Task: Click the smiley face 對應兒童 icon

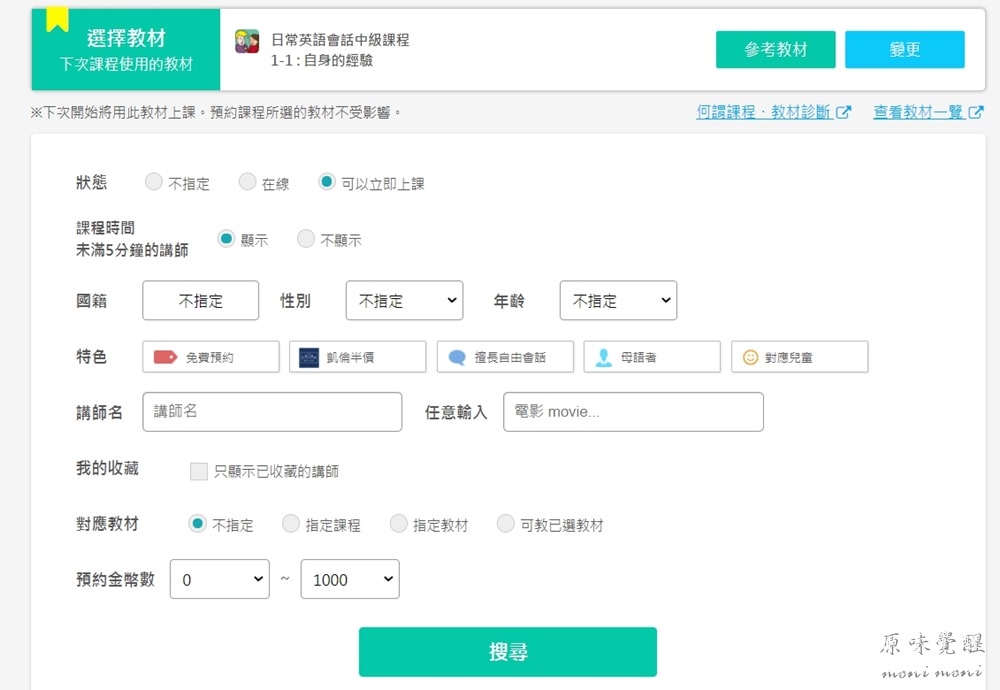Action: [x=750, y=357]
